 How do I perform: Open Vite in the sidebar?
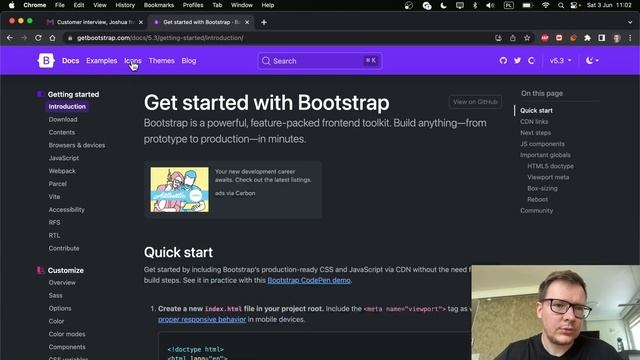coord(54,197)
